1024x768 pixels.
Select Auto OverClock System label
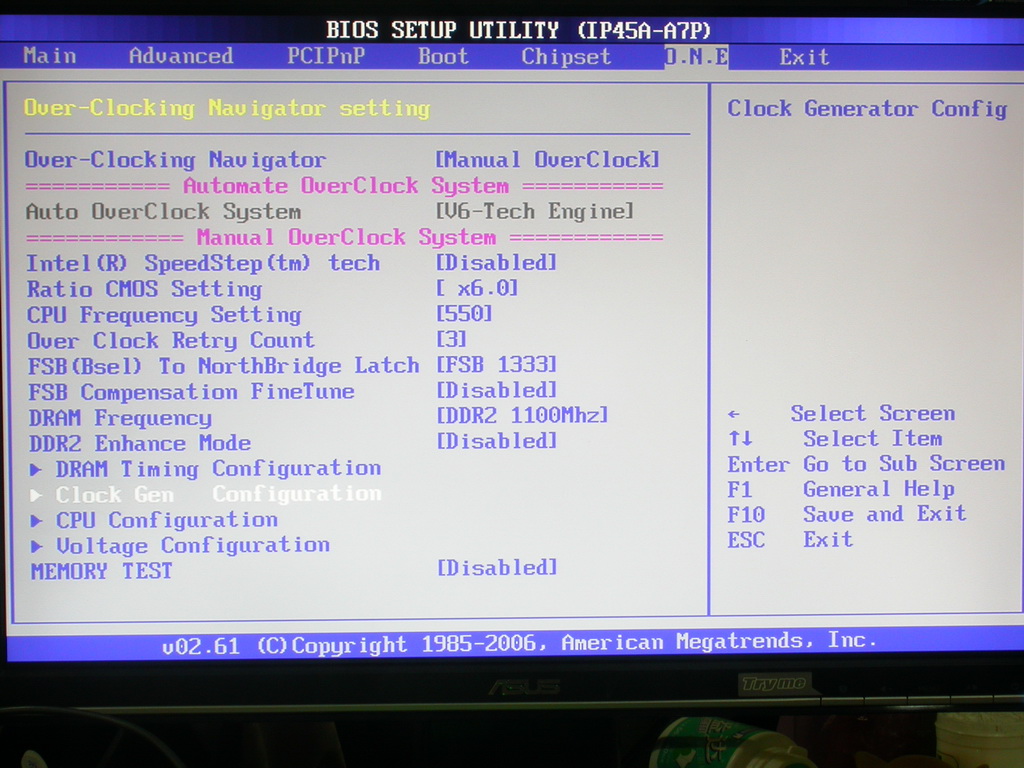pos(163,212)
